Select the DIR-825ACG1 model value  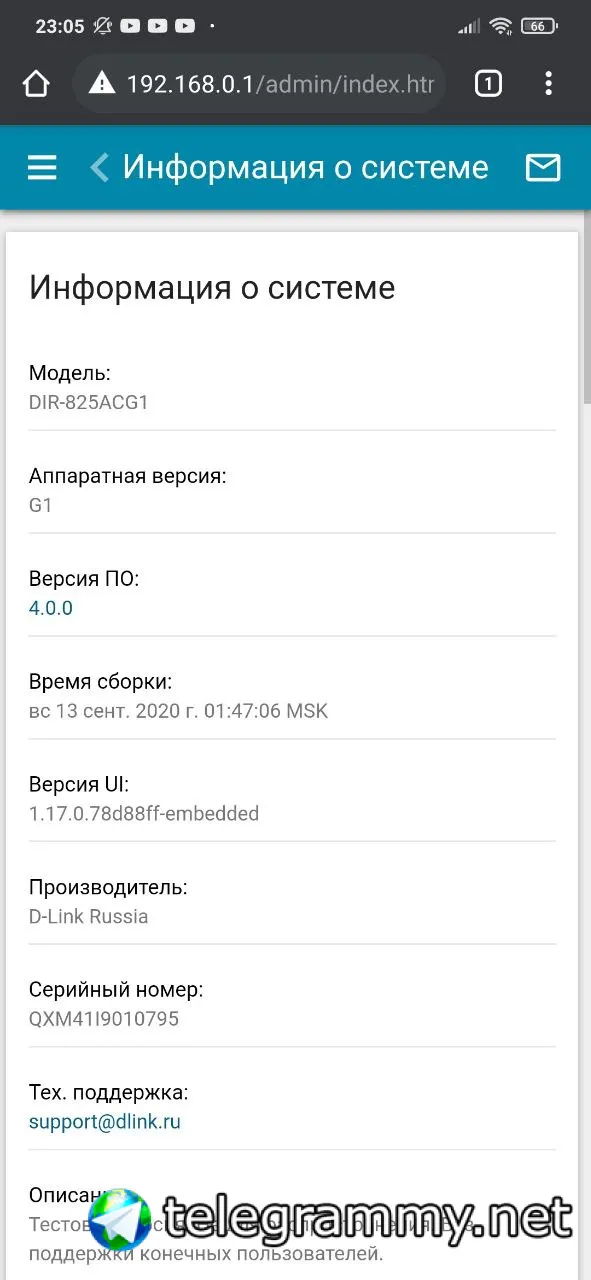(89, 403)
